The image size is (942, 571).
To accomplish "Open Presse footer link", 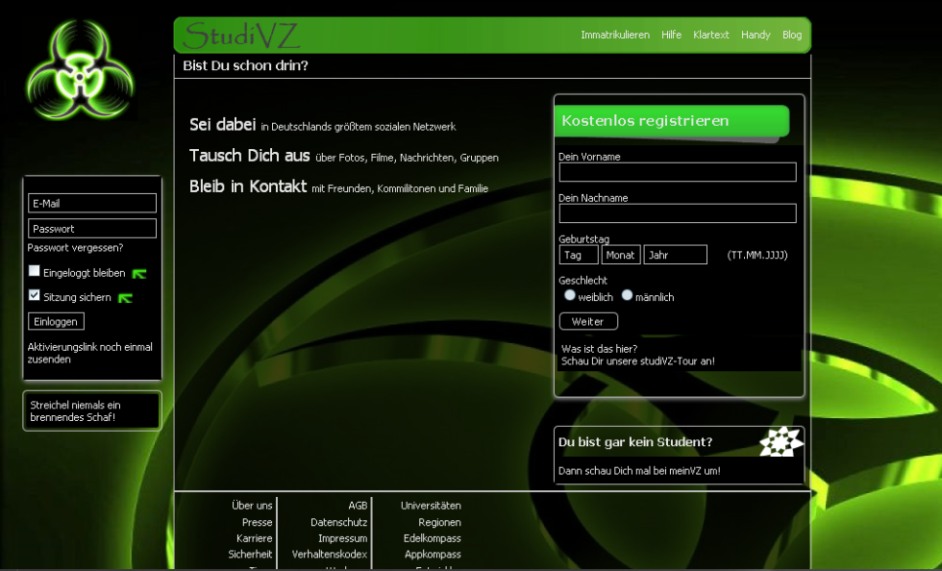I will 257,522.
